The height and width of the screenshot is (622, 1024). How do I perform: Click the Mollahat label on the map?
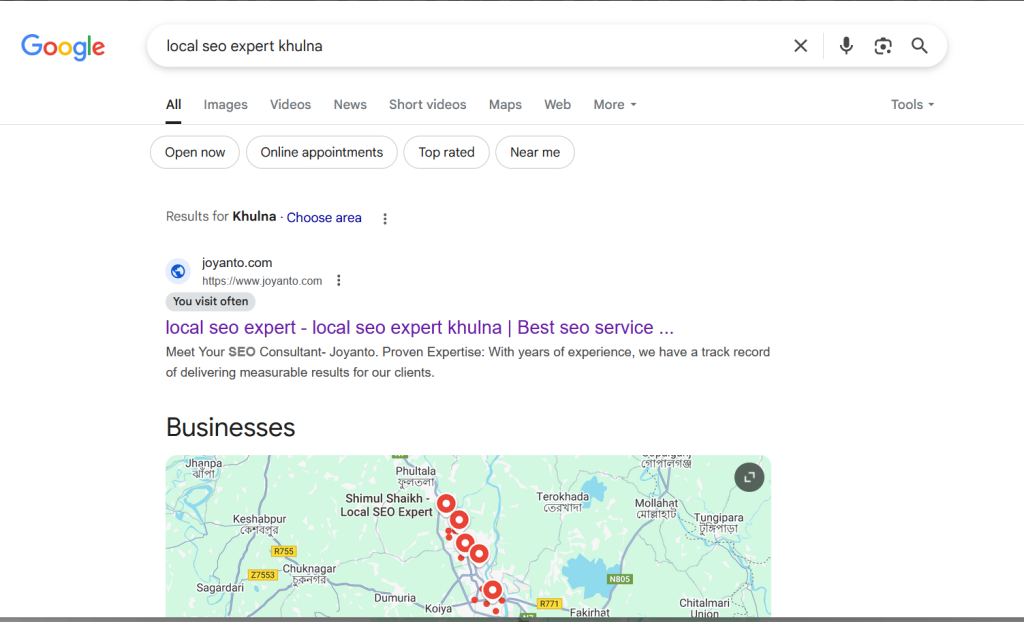(656, 508)
